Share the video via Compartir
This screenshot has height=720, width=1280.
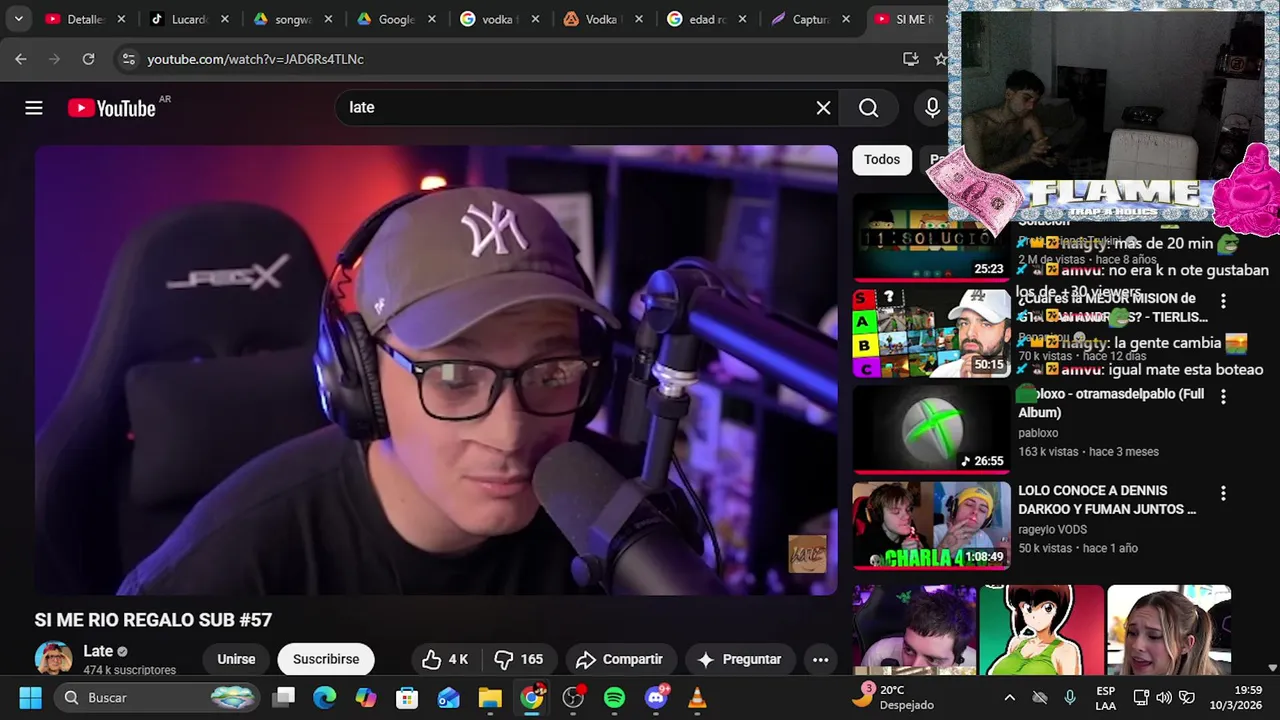click(x=619, y=659)
